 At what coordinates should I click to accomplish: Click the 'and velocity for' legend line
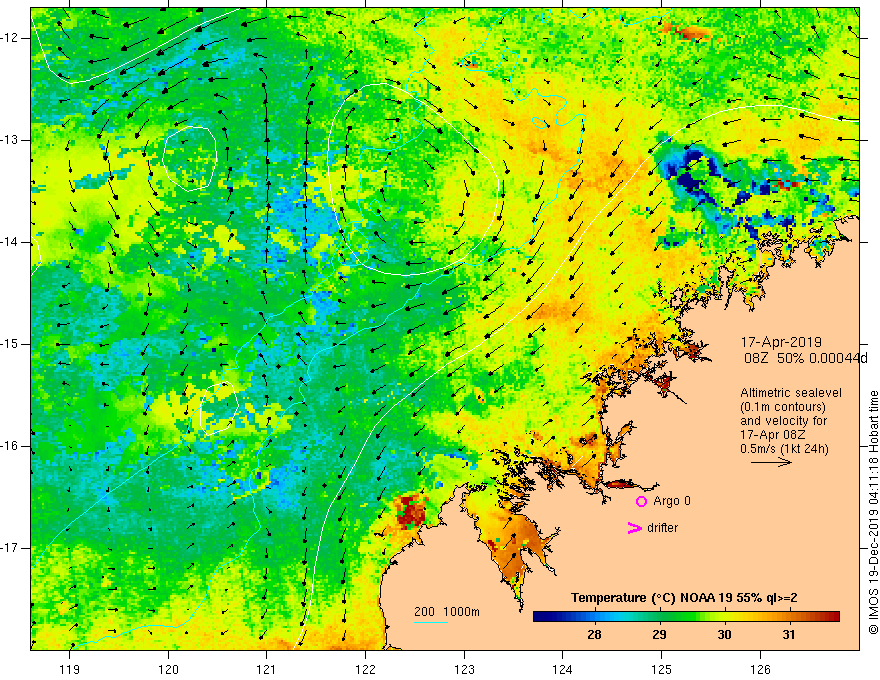[783, 421]
